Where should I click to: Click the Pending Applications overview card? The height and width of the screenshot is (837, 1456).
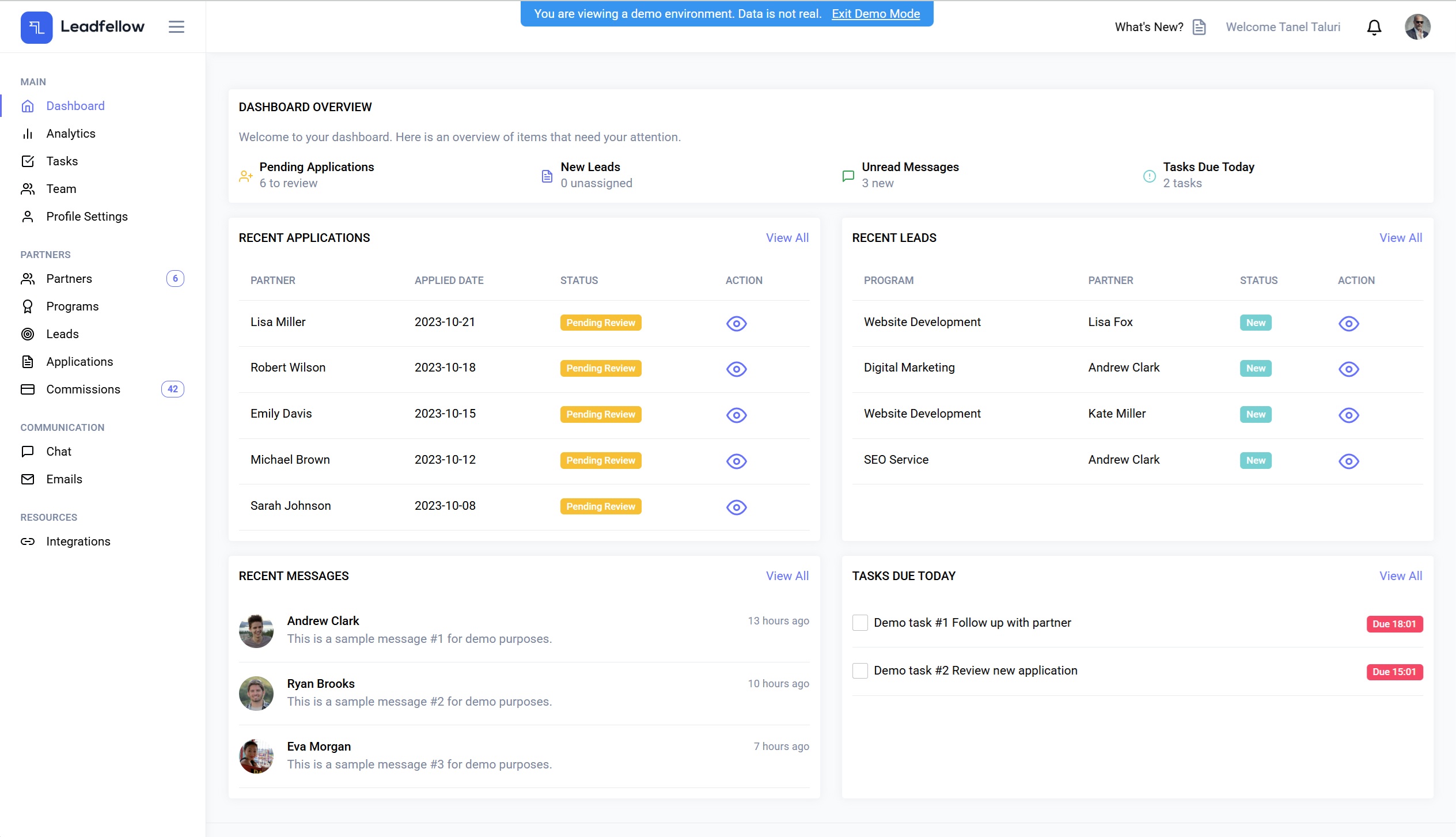(x=316, y=175)
